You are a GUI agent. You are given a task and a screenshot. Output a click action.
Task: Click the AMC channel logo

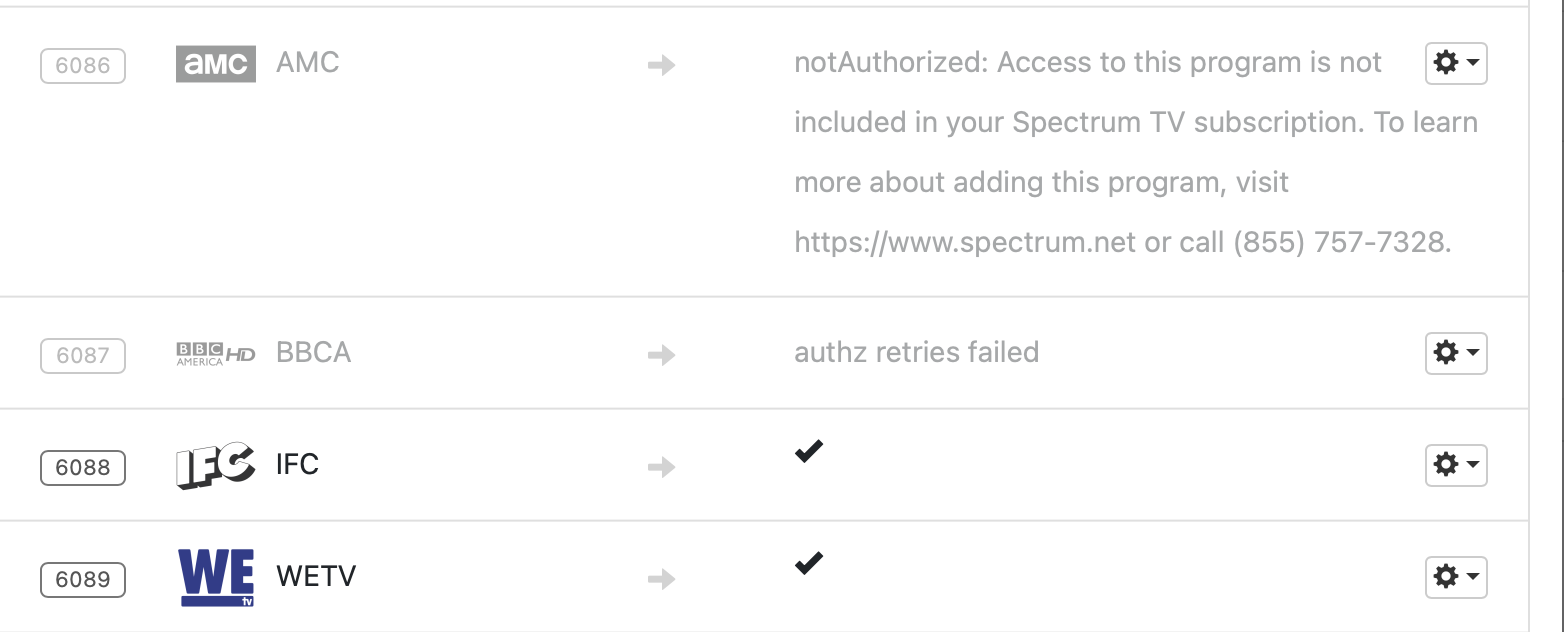[x=215, y=64]
